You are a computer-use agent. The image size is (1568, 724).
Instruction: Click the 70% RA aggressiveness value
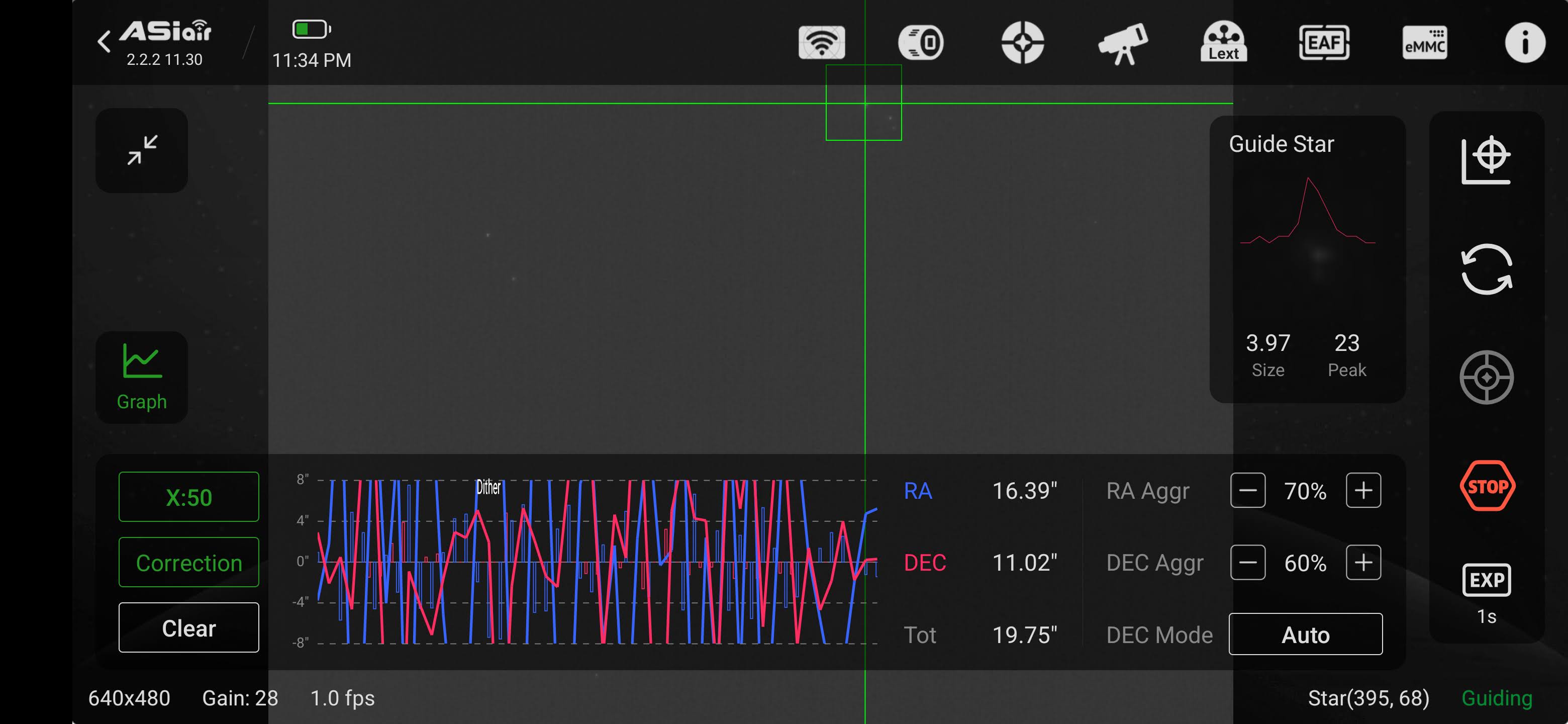coord(1305,491)
